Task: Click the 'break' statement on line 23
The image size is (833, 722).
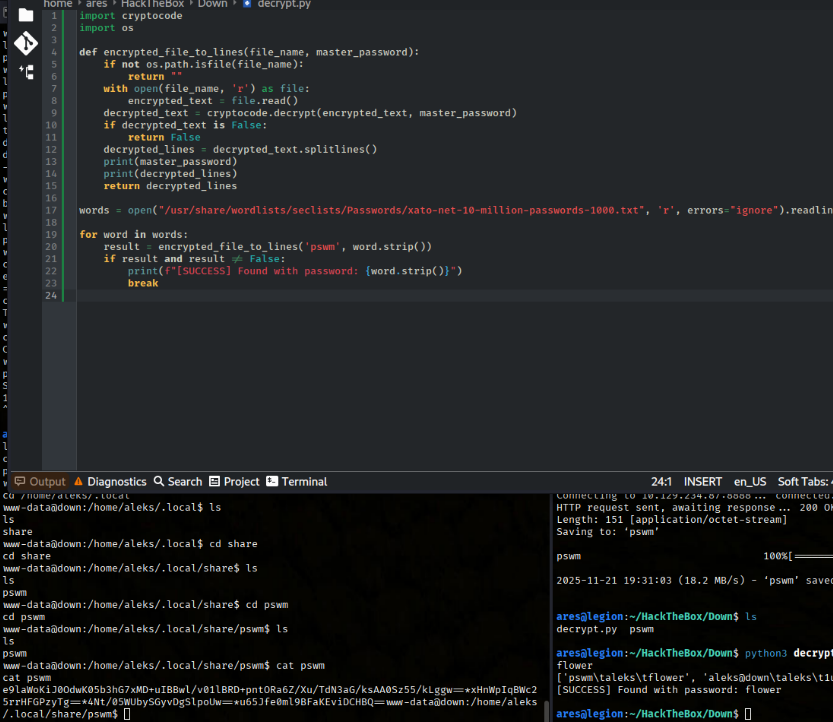Action: pos(143,283)
